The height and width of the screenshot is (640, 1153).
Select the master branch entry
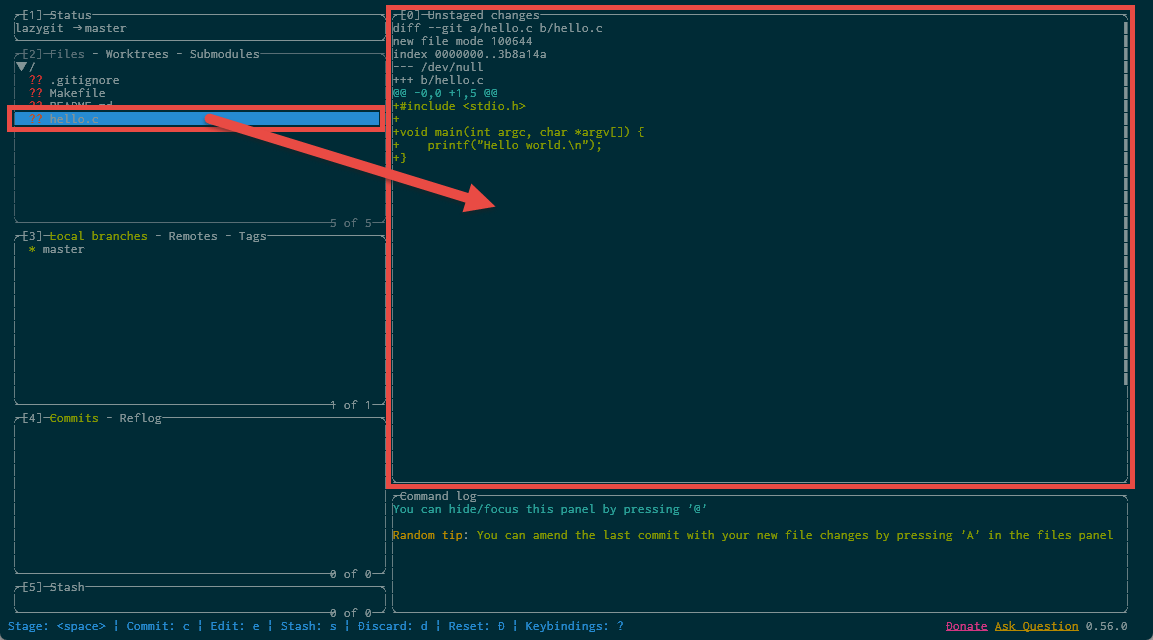tap(63, 249)
